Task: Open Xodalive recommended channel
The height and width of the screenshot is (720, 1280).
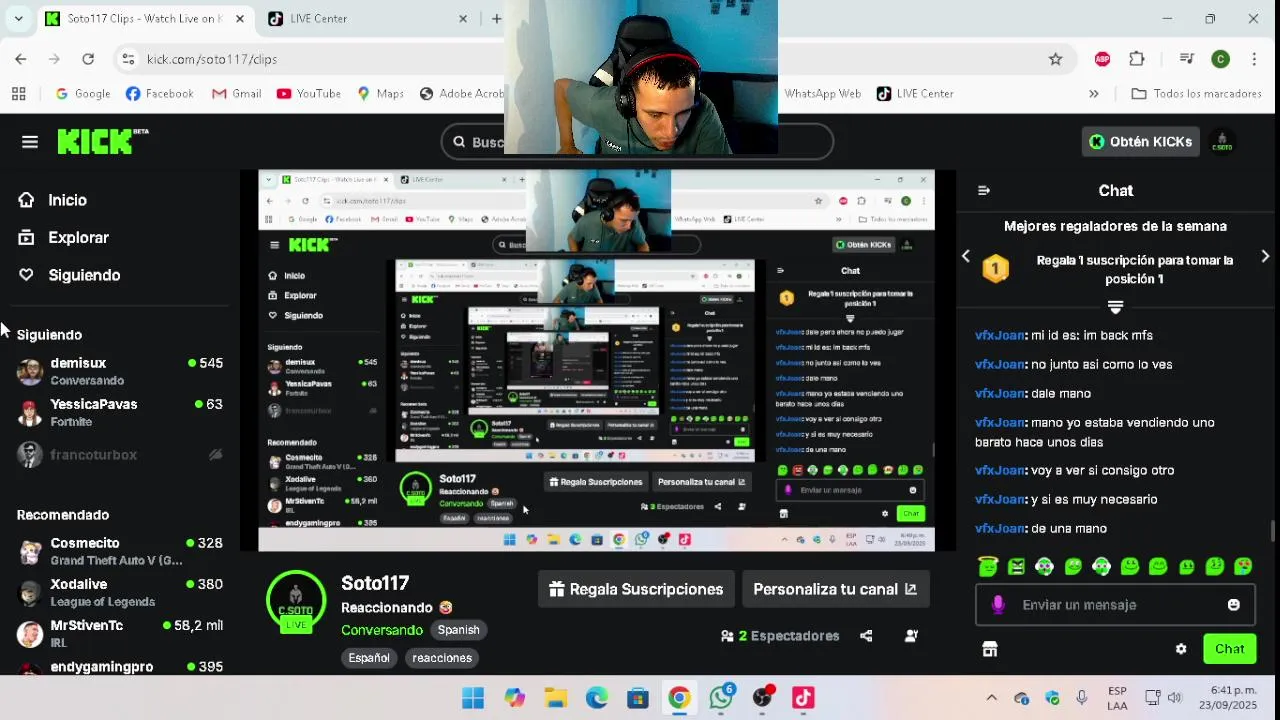Action: point(120,592)
